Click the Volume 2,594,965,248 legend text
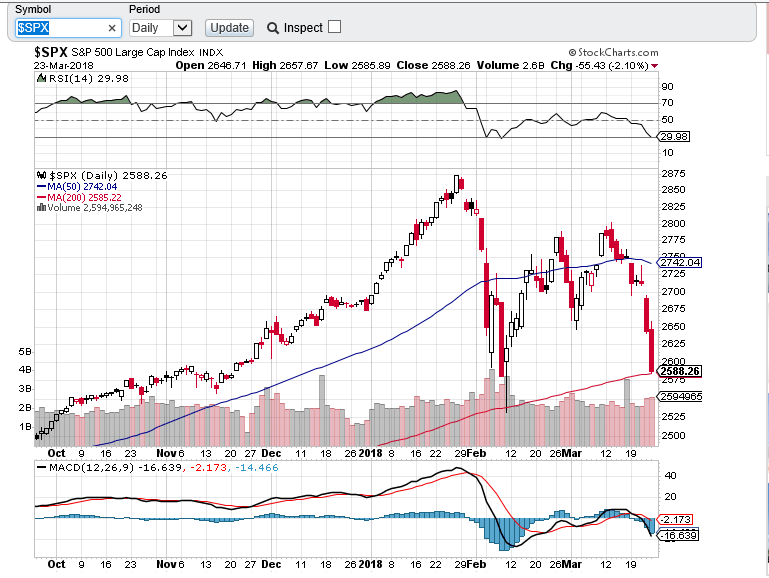The image size is (769, 578). tap(95, 208)
